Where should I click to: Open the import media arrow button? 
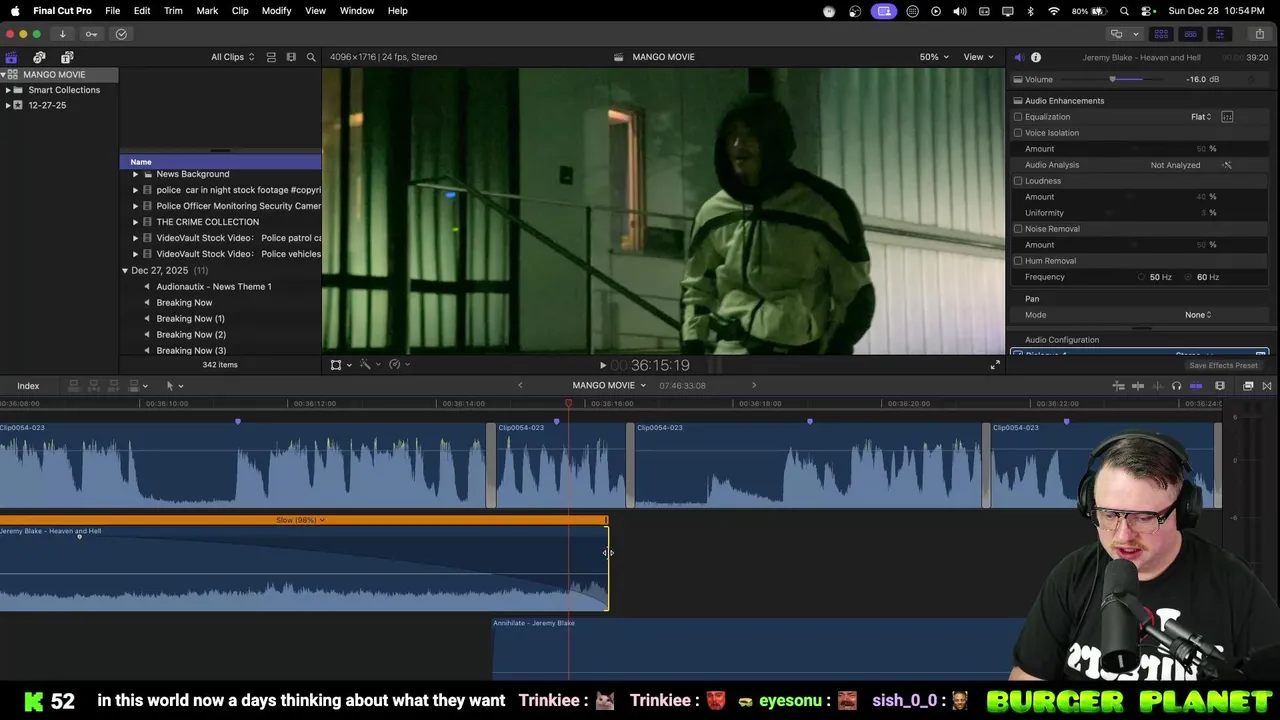click(x=62, y=34)
